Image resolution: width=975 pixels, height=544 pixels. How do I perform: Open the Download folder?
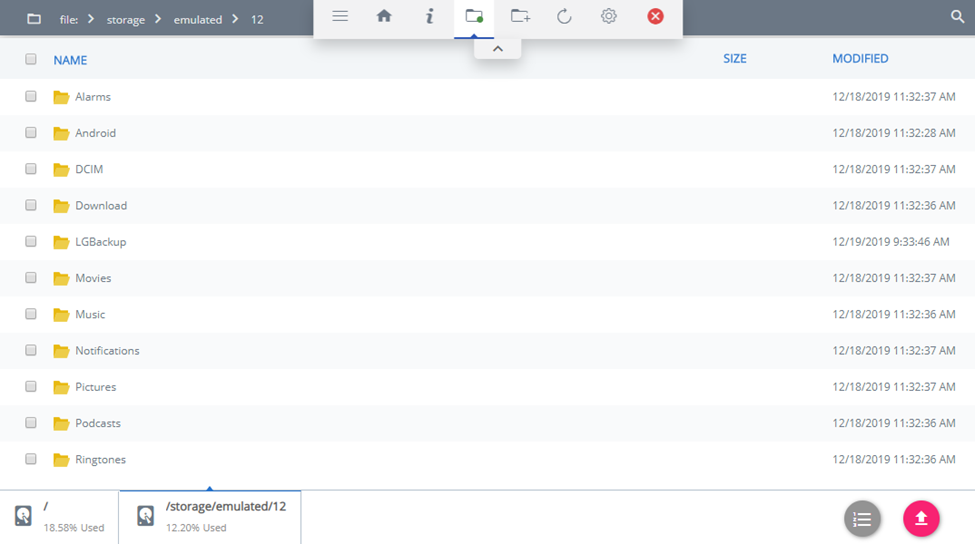click(x=100, y=206)
